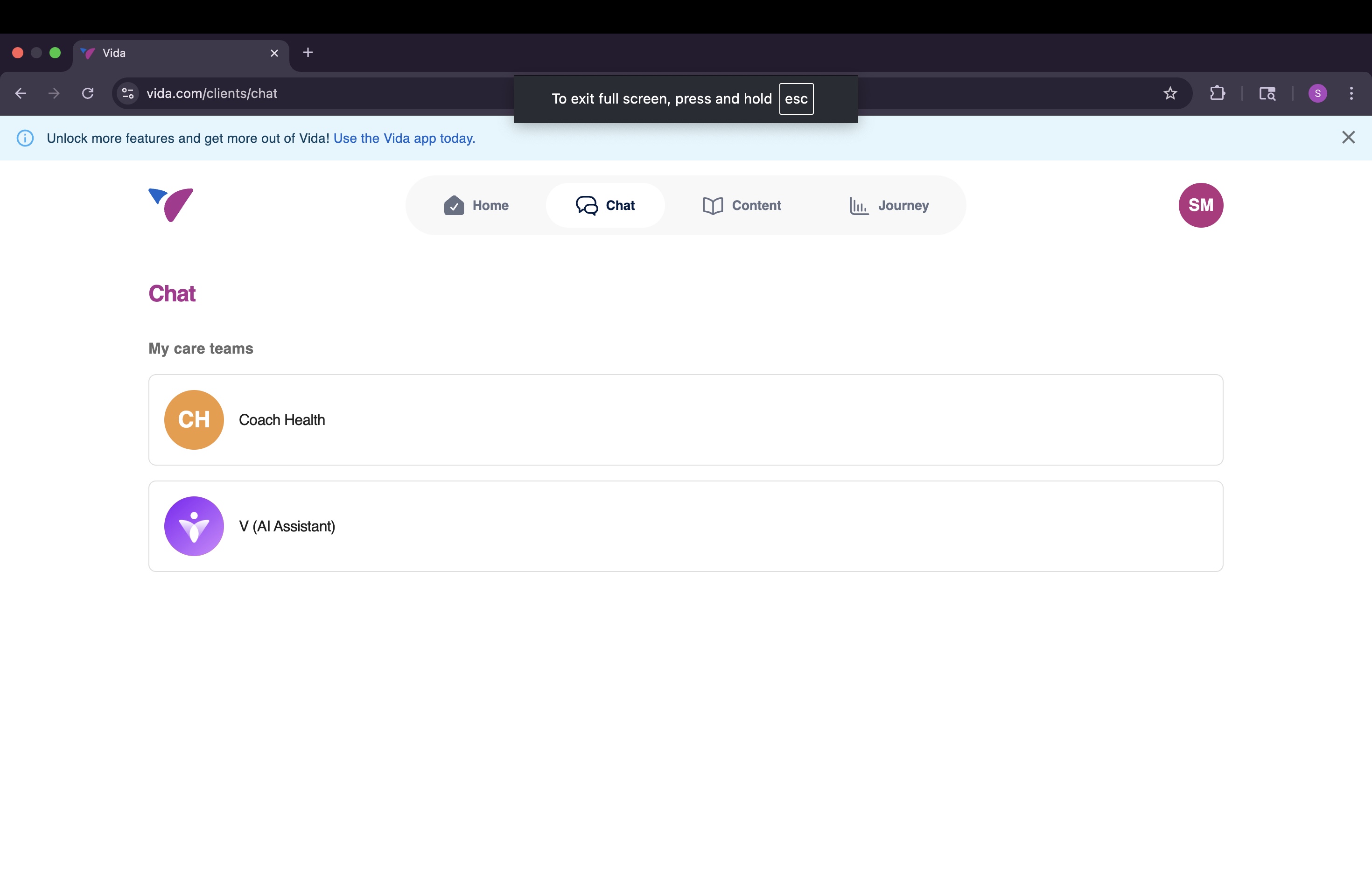Bookmark this page with star icon
This screenshot has width=1372, height=892.
pyautogui.click(x=1169, y=93)
